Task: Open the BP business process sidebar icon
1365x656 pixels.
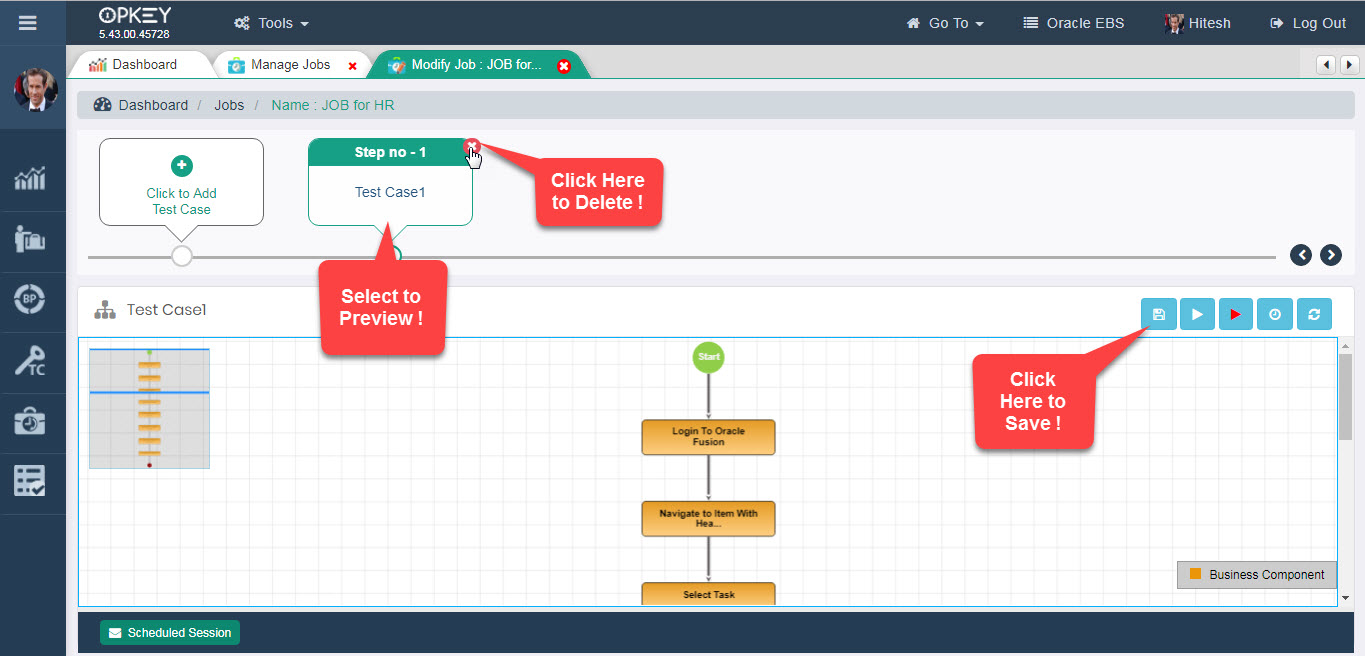Action: [30, 301]
